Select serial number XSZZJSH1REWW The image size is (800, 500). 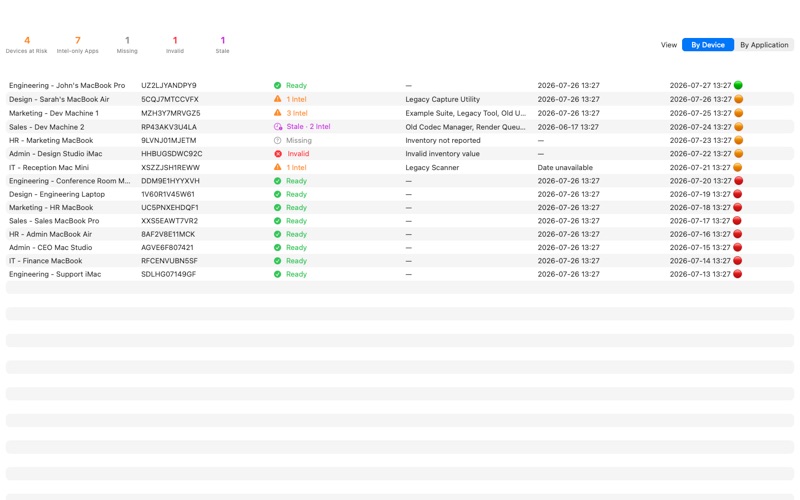coord(170,167)
